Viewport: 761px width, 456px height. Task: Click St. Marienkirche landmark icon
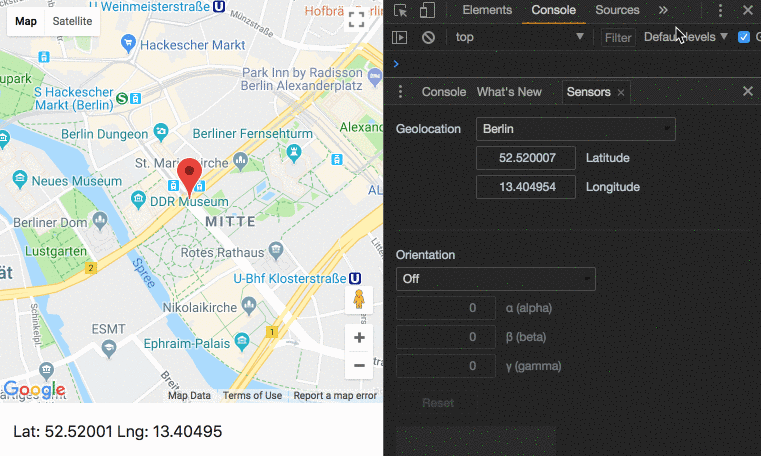(240, 161)
